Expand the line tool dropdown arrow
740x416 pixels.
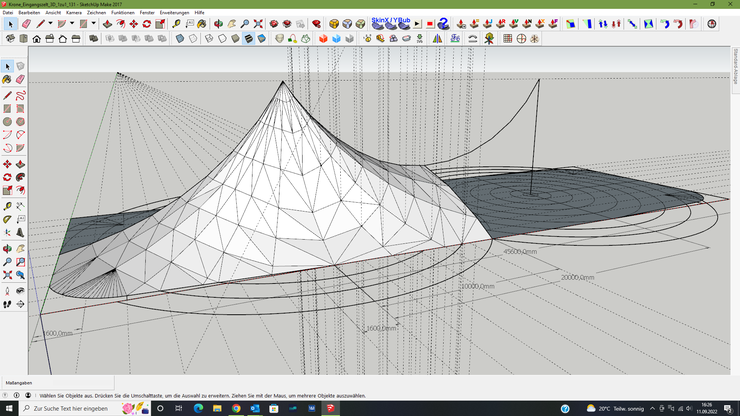tap(52, 23)
